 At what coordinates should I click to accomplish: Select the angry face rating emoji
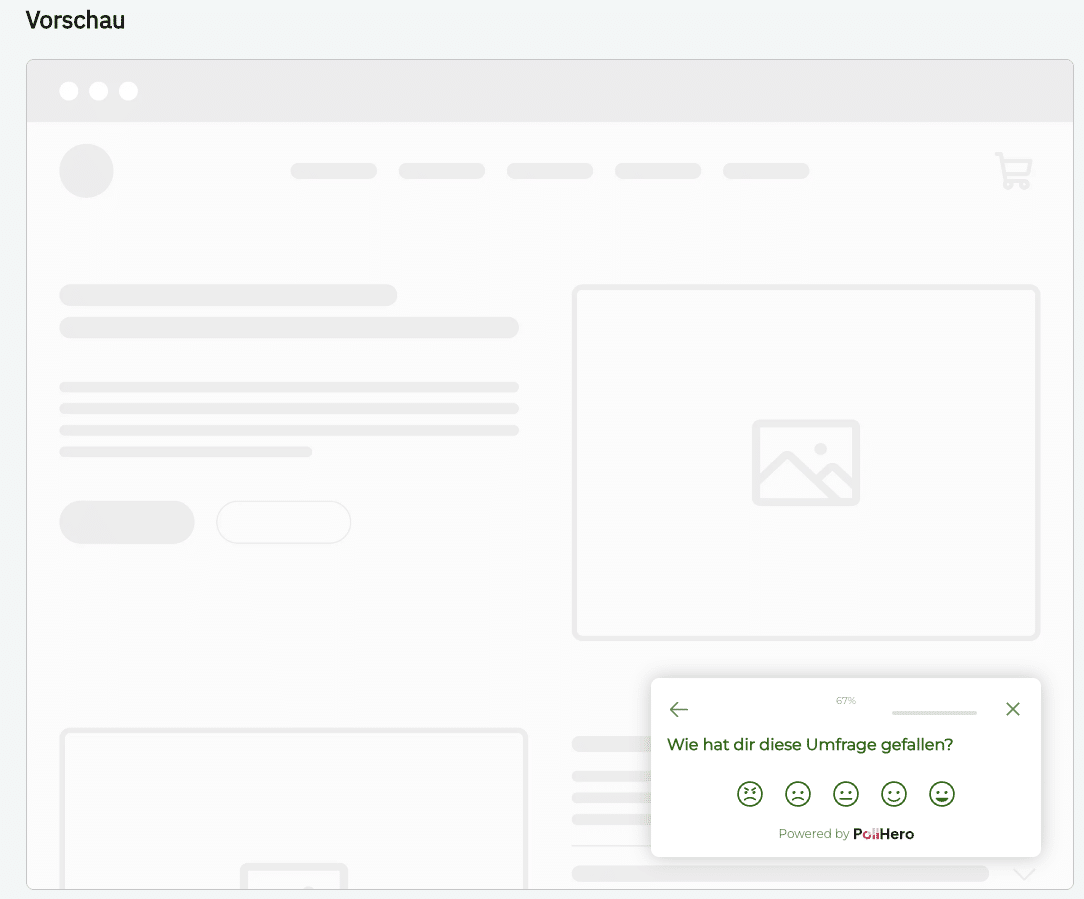coord(750,794)
